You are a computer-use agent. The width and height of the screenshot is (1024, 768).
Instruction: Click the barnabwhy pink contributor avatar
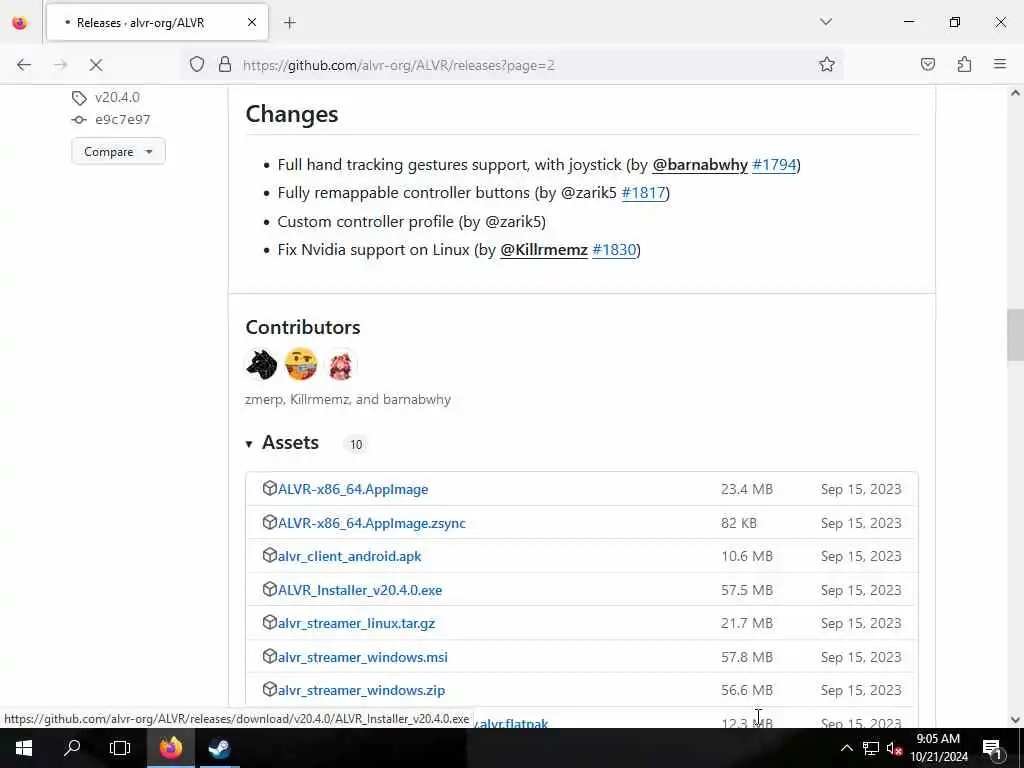(x=340, y=364)
